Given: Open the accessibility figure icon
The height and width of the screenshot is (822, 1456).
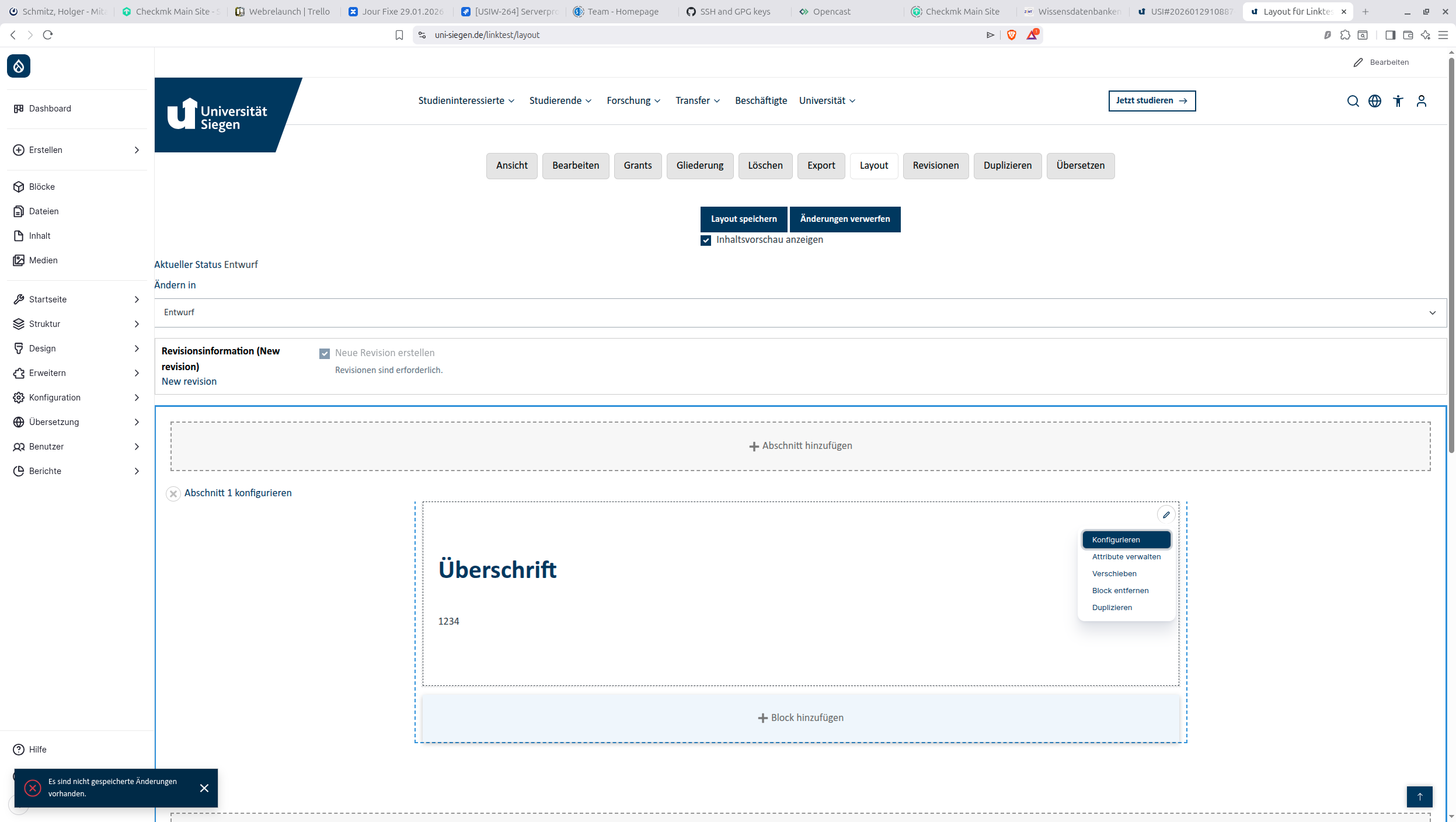Looking at the screenshot, I should point(1398,101).
